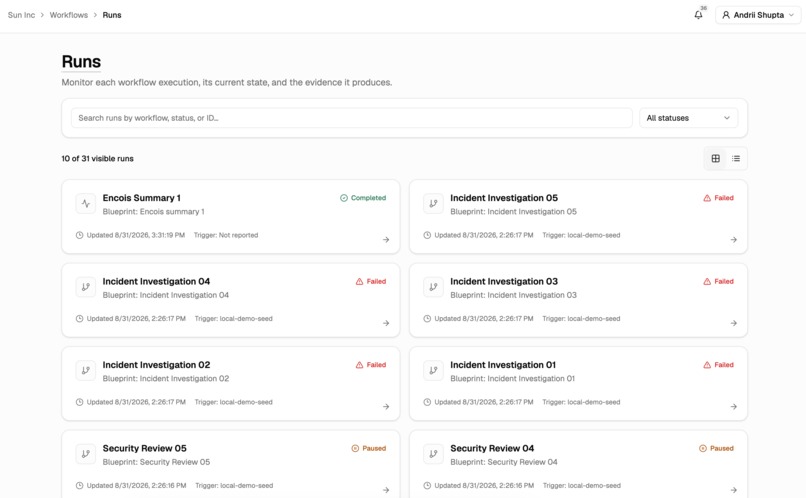This screenshot has width=806, height=498.
Task: Click the Incident Investigation 04 branch icon
Action: (x=86, y=287)
